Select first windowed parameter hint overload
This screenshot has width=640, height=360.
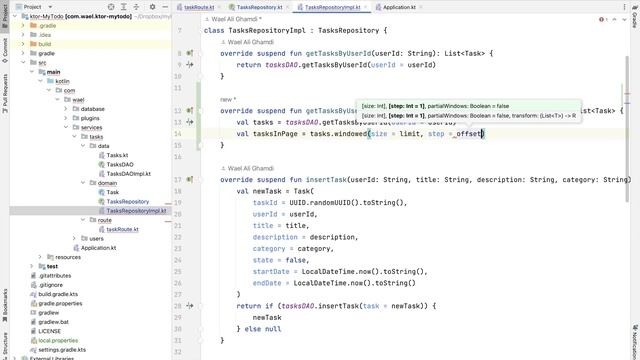pos(435,106)
